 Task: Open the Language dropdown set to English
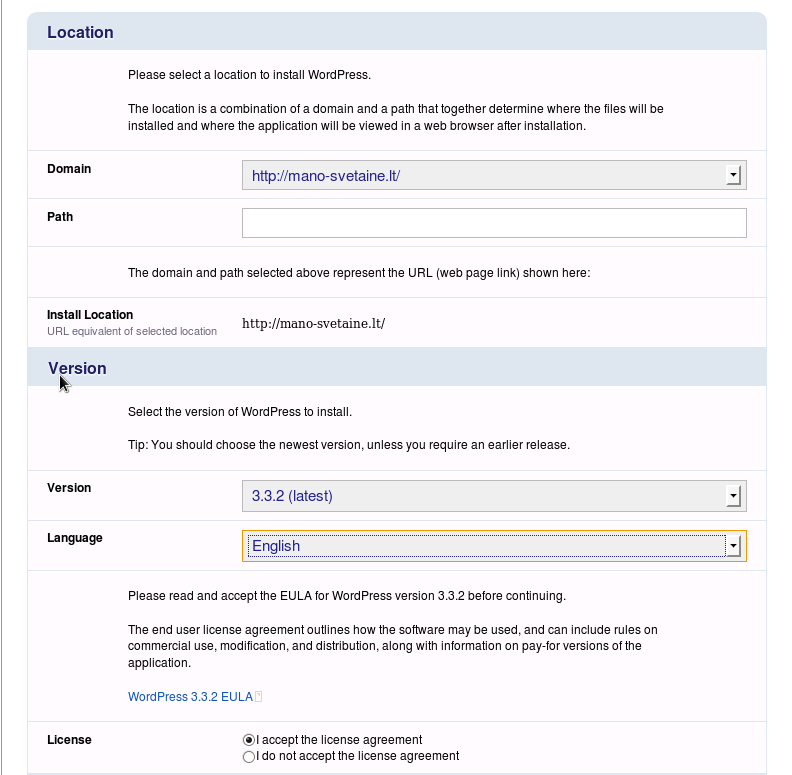pyautogui.click(x=494, y=546)
